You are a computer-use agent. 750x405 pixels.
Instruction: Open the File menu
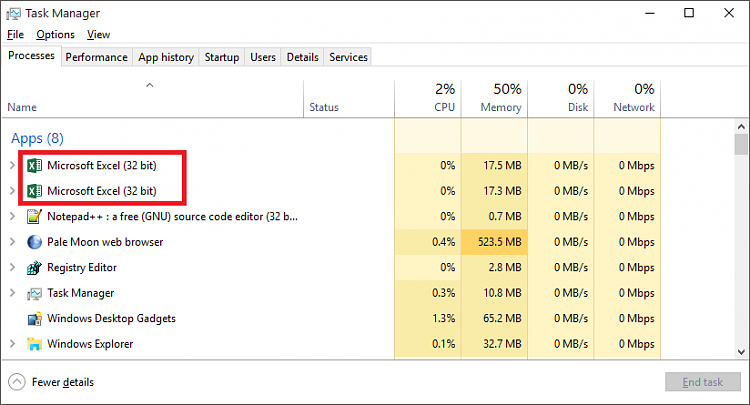tap(15, 34)
